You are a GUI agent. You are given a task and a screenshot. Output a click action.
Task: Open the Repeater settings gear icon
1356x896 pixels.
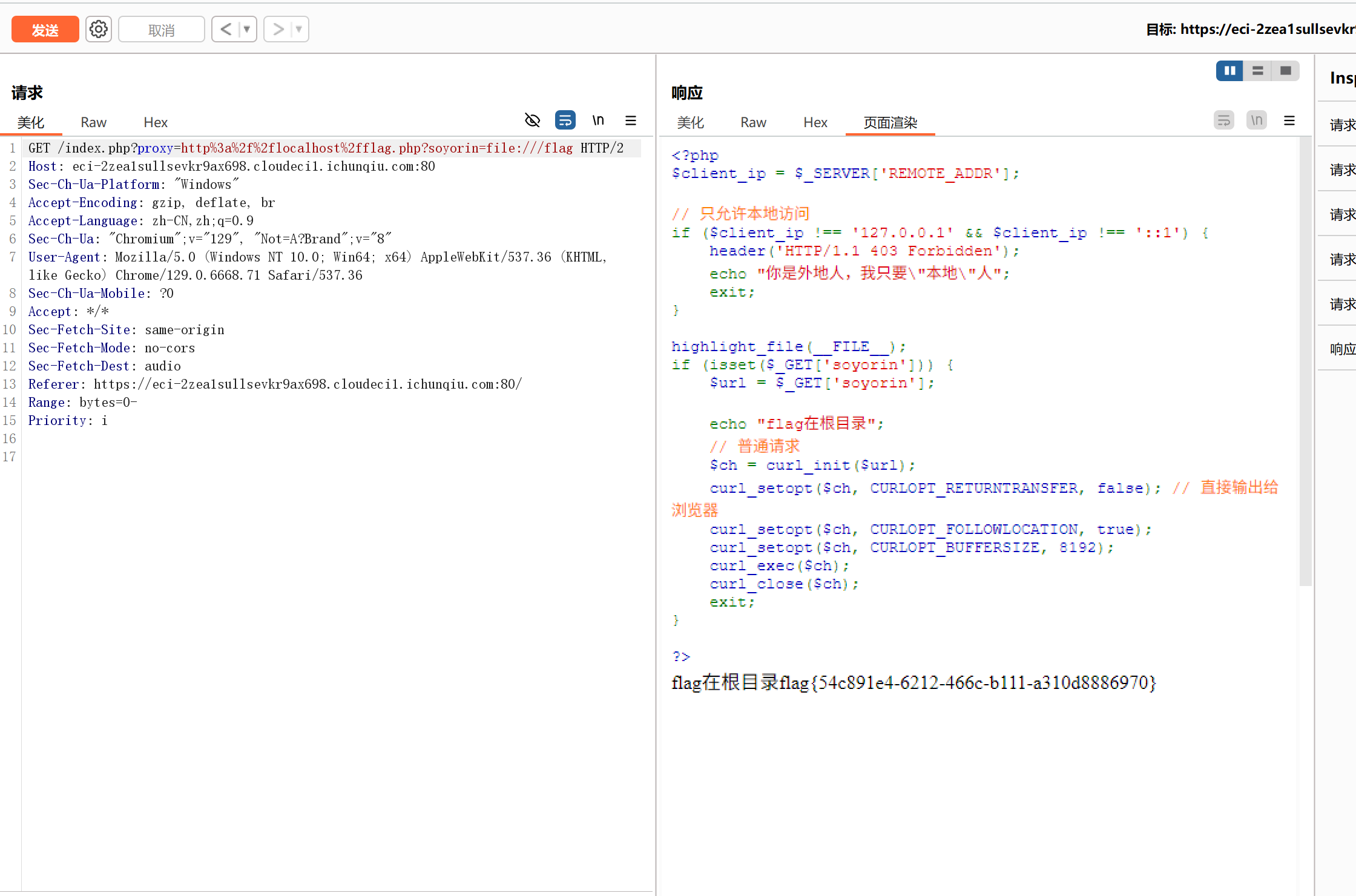[99, 29]
